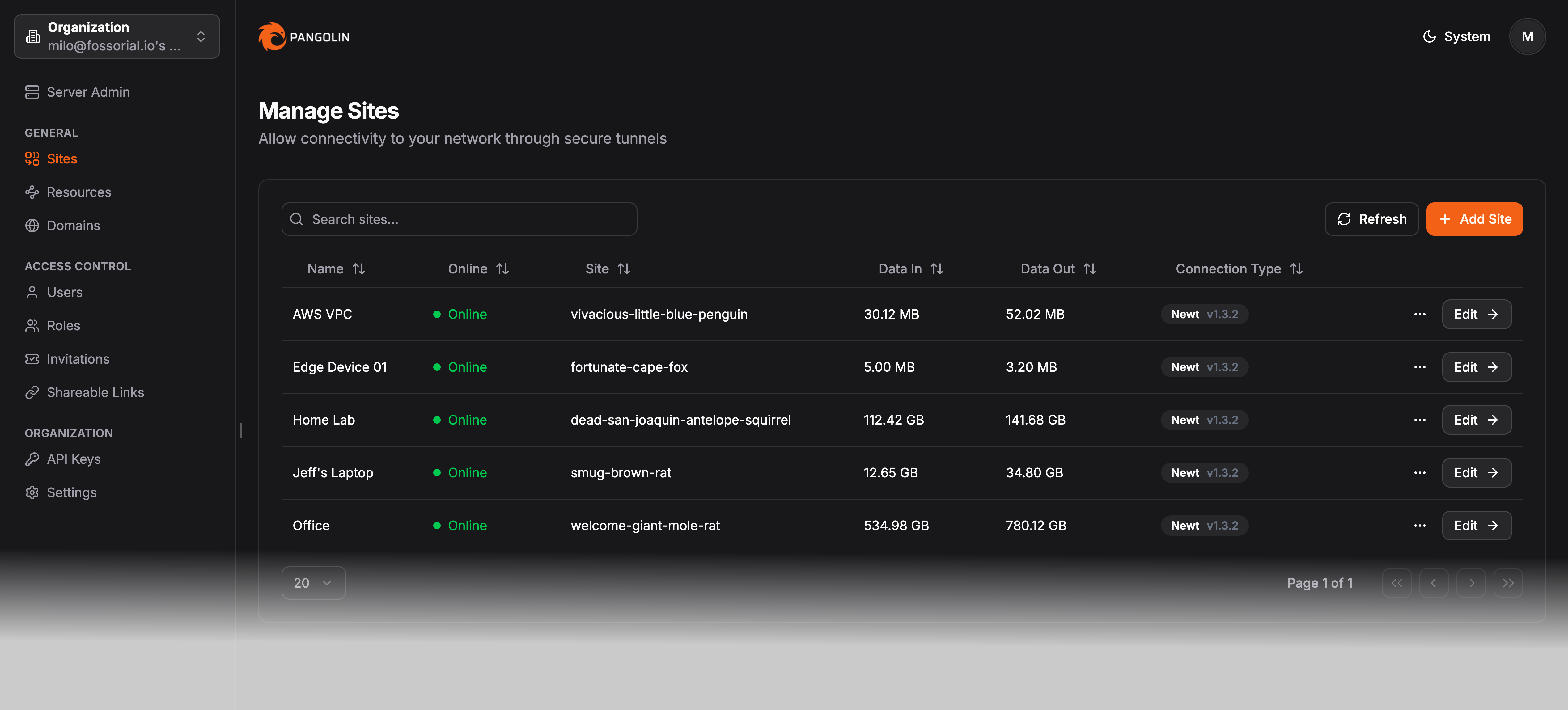Open three-dot menu for Office row
The image size is (1568, 710).
pyautogui.click(x=1419, y=526)
